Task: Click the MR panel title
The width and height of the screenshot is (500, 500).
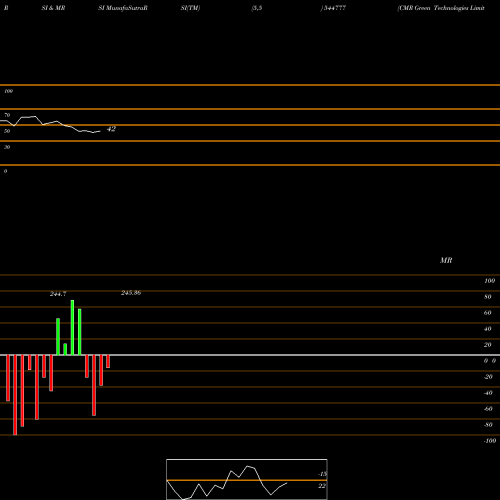Action: pos(446,260)
